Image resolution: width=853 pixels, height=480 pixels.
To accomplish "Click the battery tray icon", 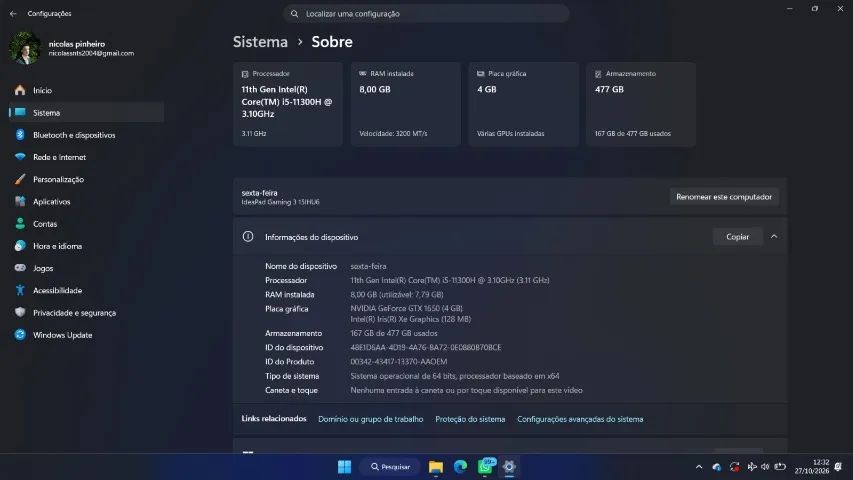I will pyautogui.click(x=780, y=467).
